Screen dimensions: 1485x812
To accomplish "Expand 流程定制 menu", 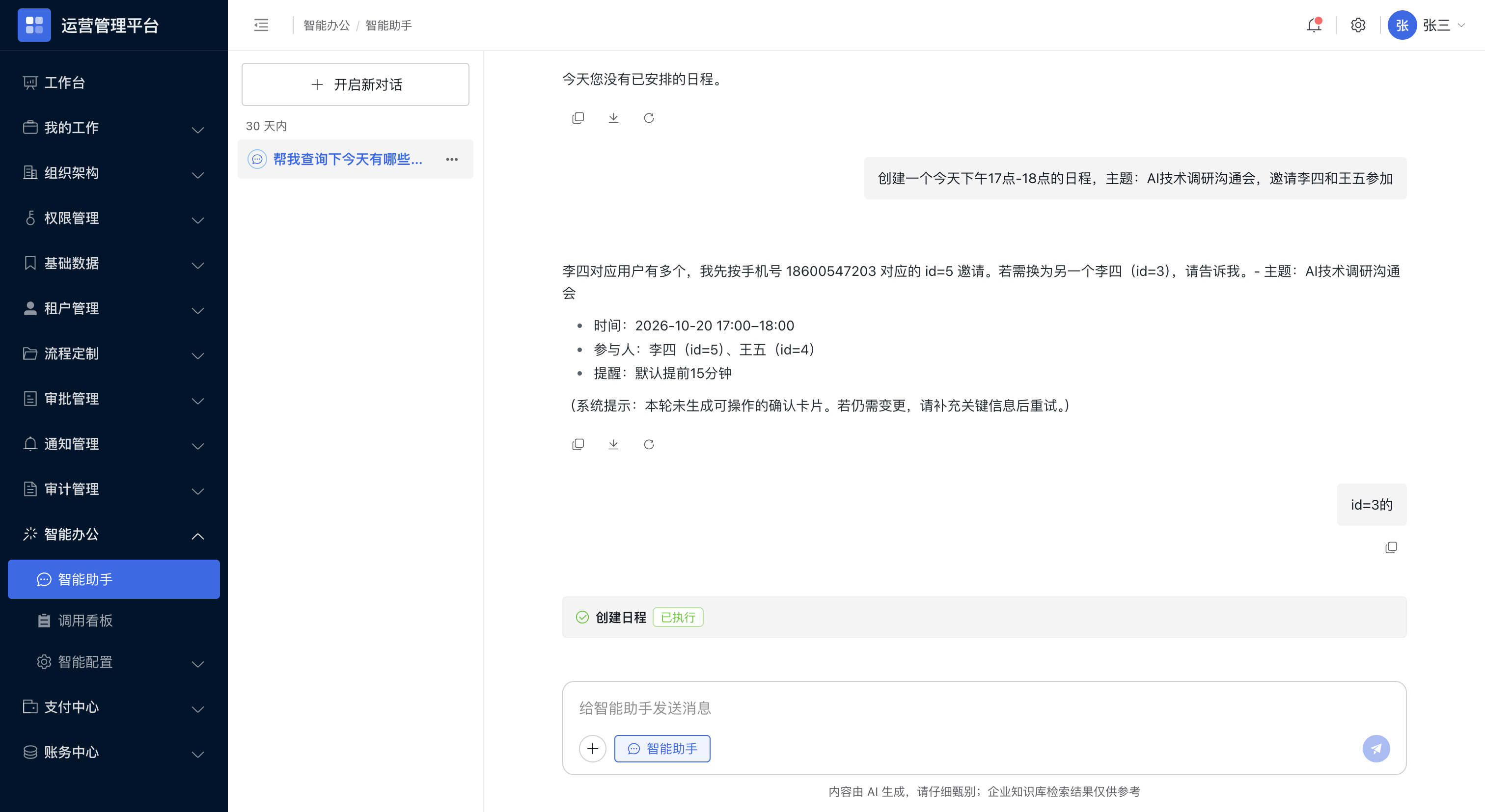I will 113,353.
